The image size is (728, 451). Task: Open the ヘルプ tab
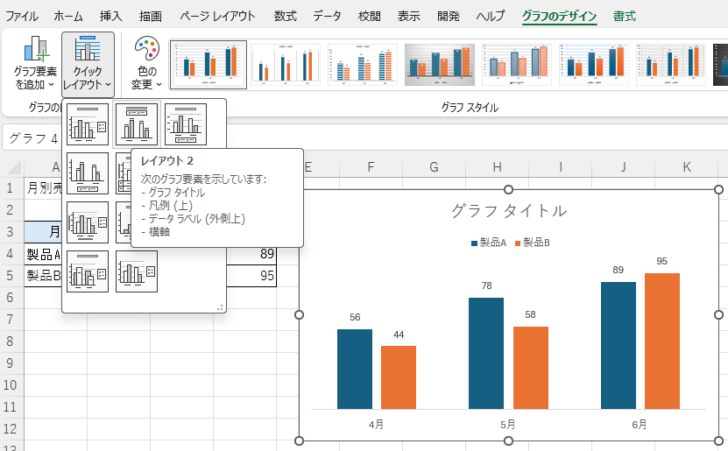pos(491,16)
